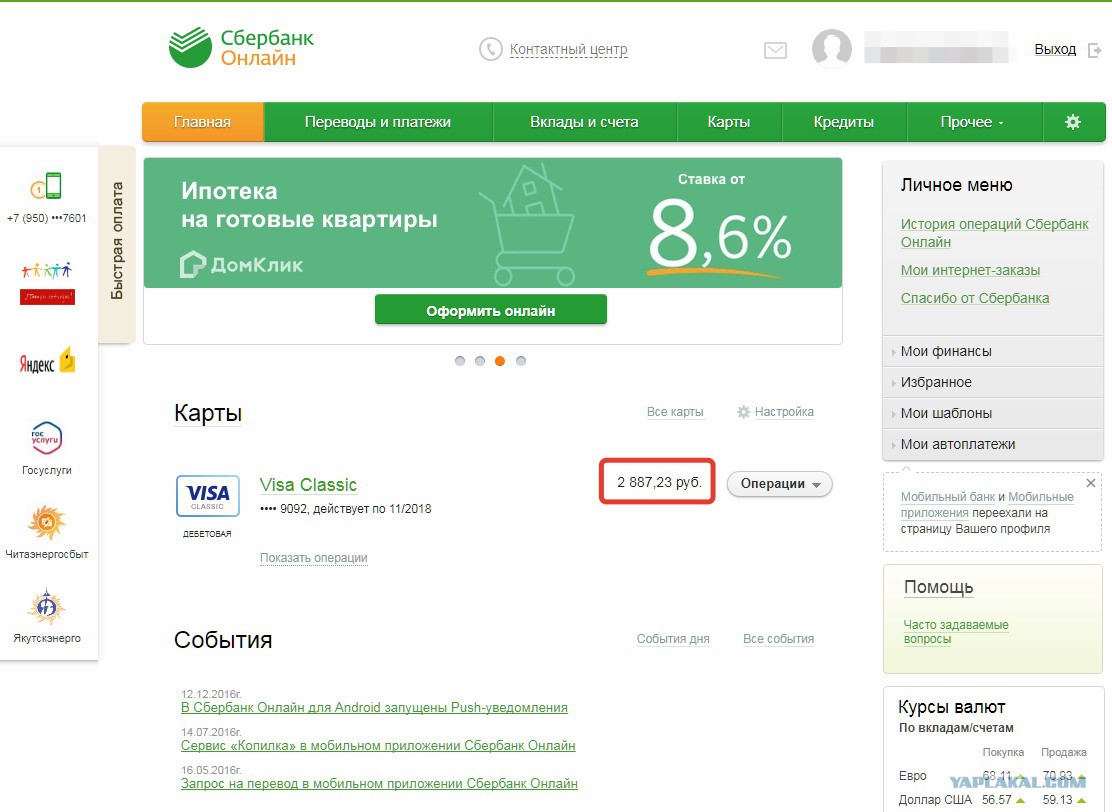
Task: Open the Сервис «Копилка» news link
Action: pos(378,746)
